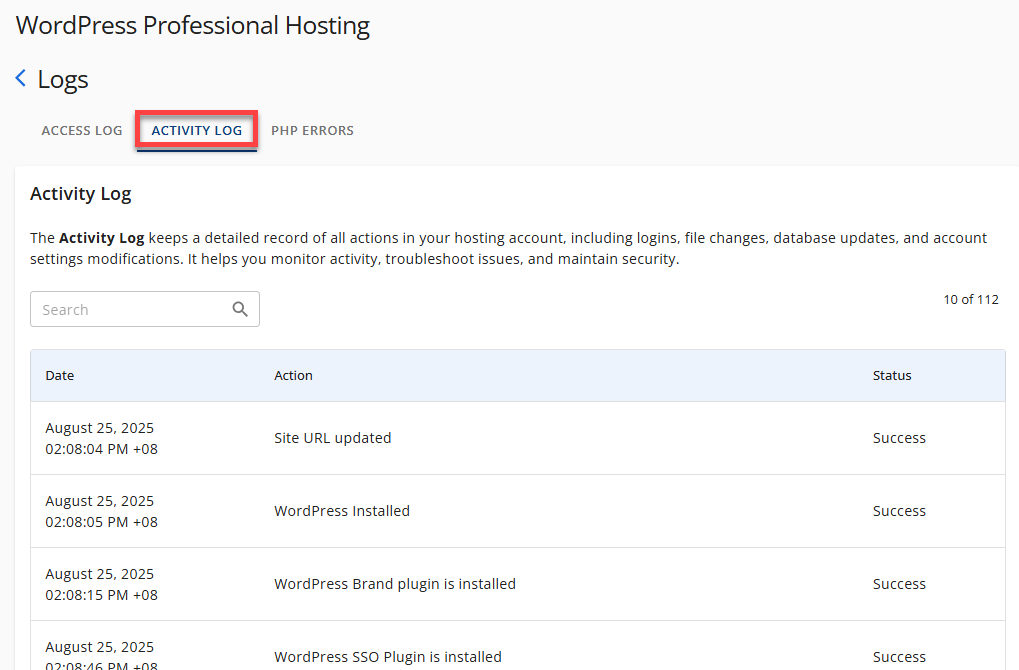
Task: Click the 'WordPress Professional Hosting' page title
Action: click(193, 25)
